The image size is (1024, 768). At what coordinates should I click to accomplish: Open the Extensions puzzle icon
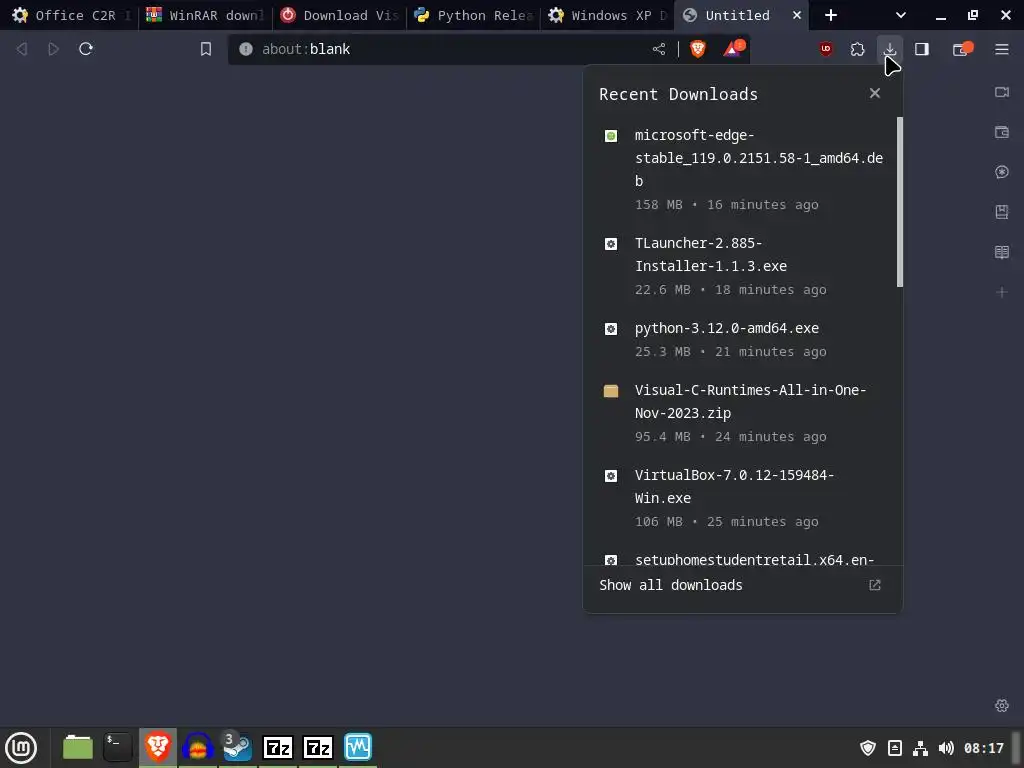click(x=857, y=49)
